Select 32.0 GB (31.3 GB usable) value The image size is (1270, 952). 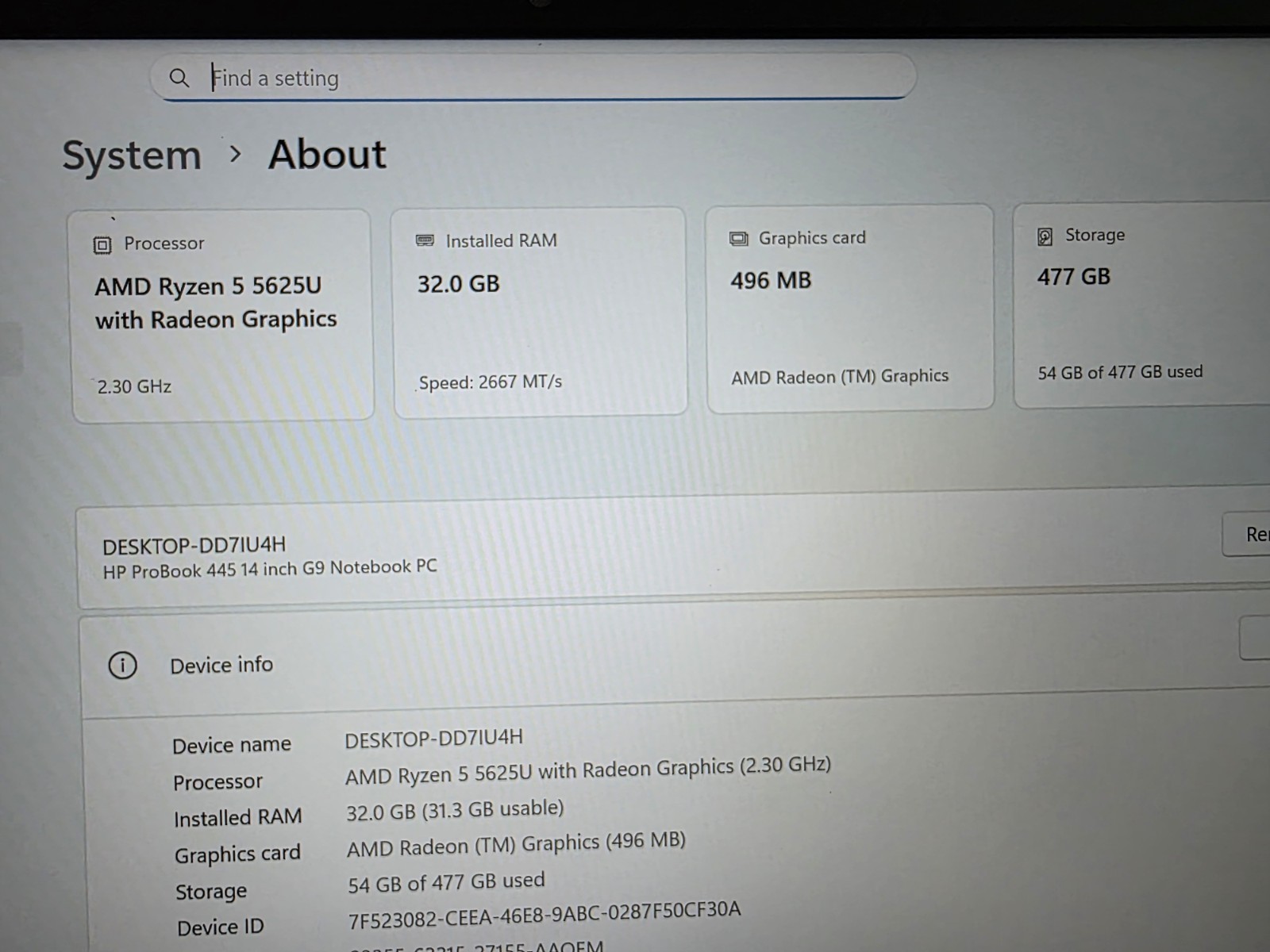(x=455, y=811)
